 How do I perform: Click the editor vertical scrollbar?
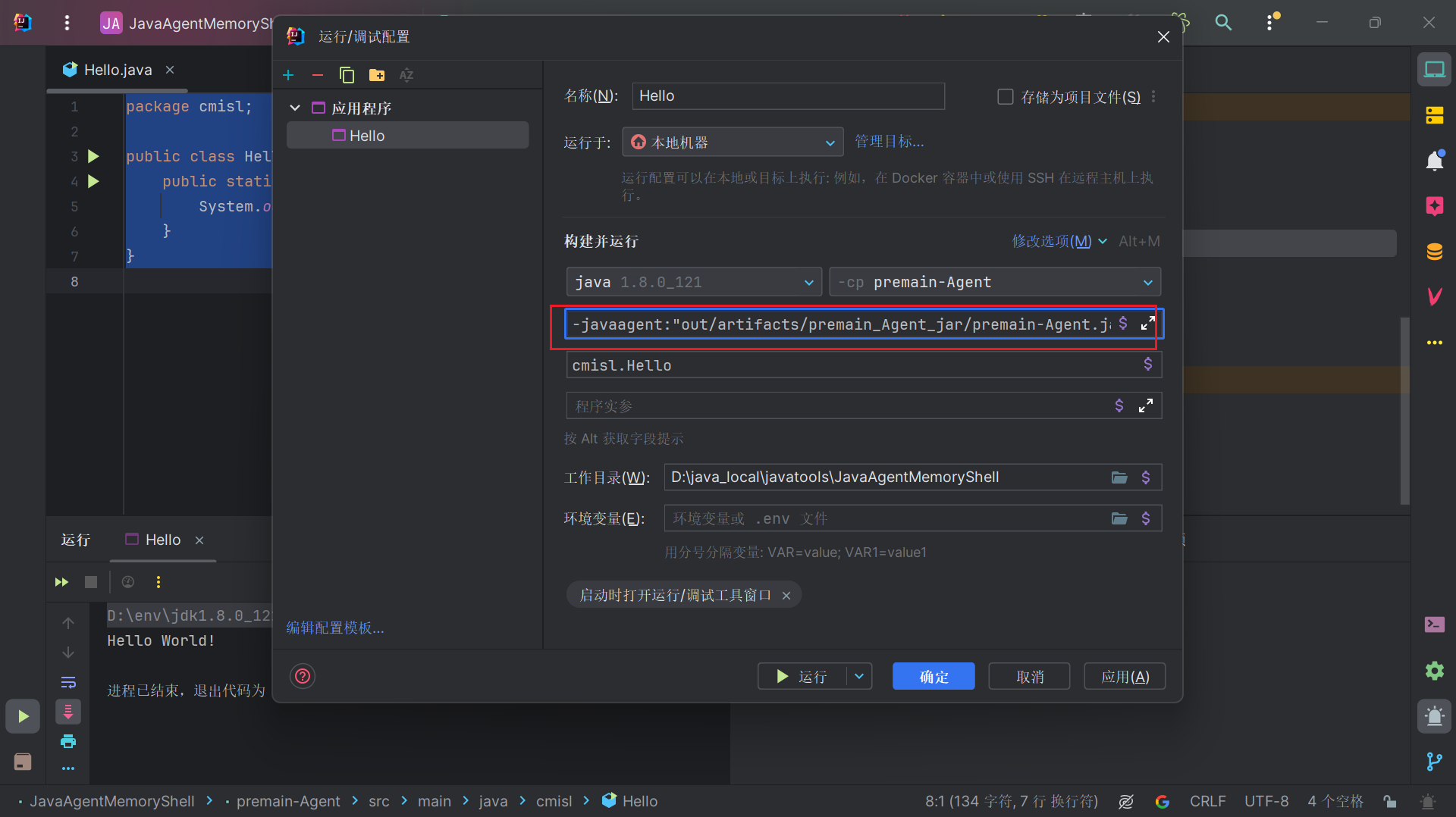point(1404,409)
